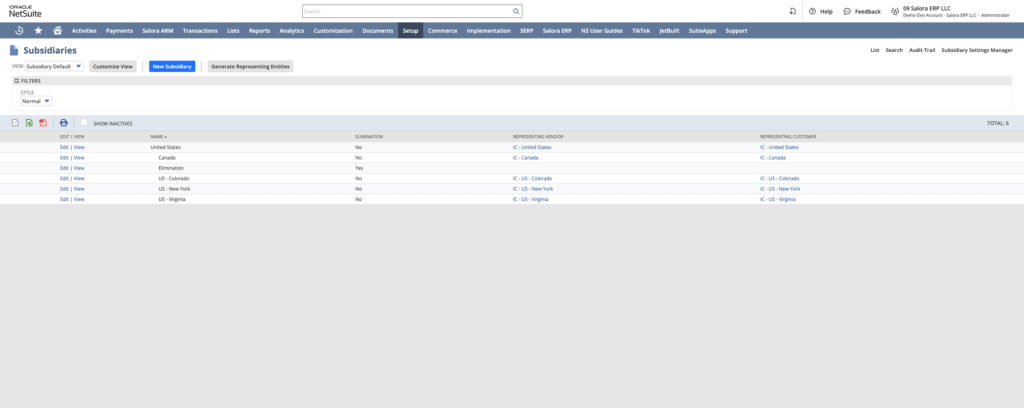Enable the Show Inactives checkbox

pos(85,123)
